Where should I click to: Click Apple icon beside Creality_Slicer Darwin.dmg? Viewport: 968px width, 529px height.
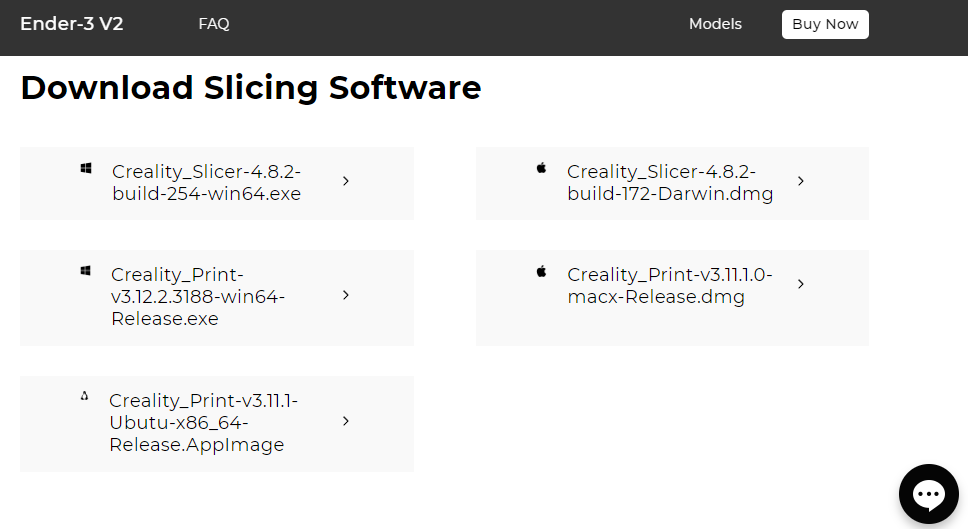click(541, 168)
